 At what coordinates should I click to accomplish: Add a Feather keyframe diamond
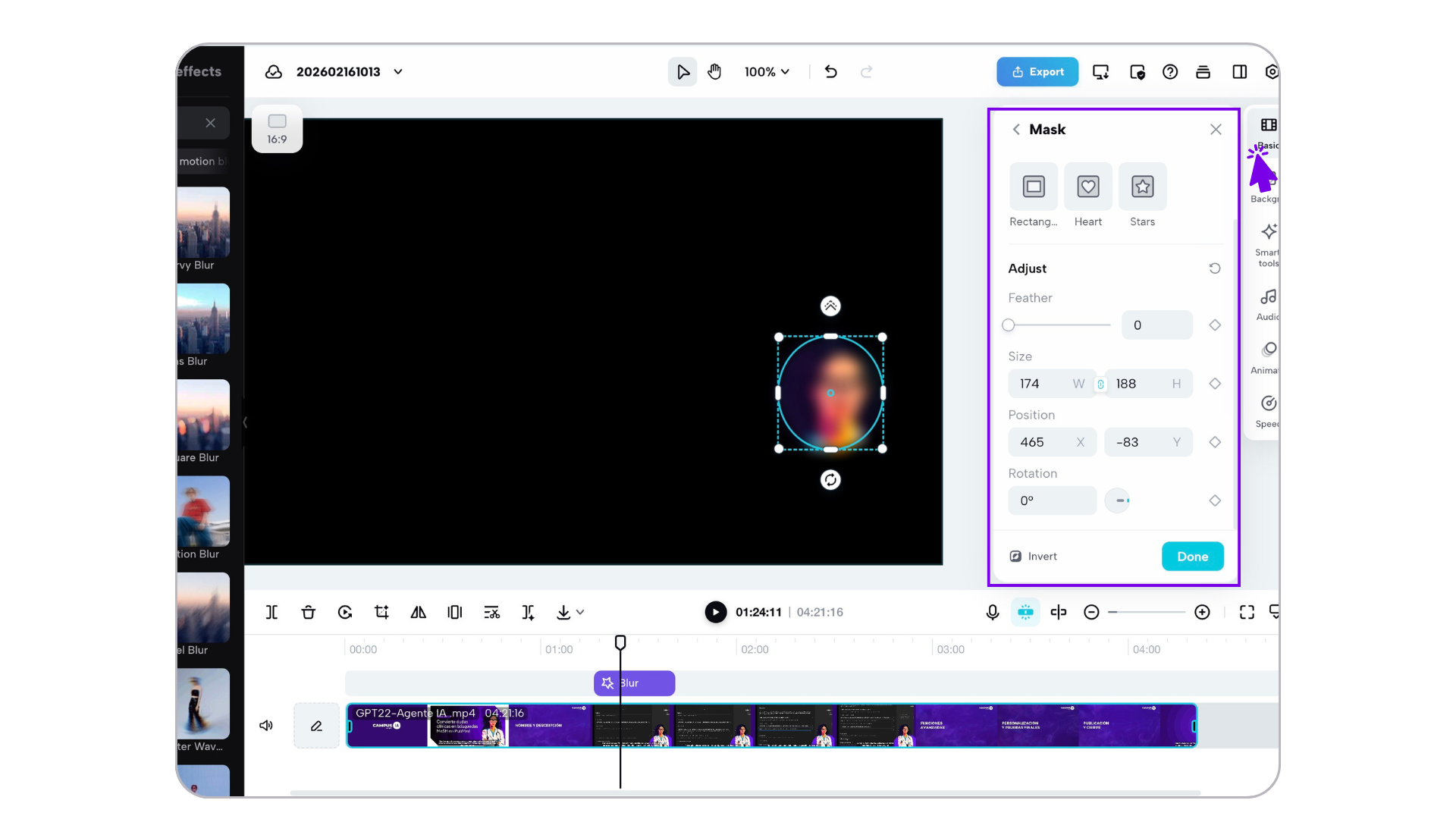1215,325
